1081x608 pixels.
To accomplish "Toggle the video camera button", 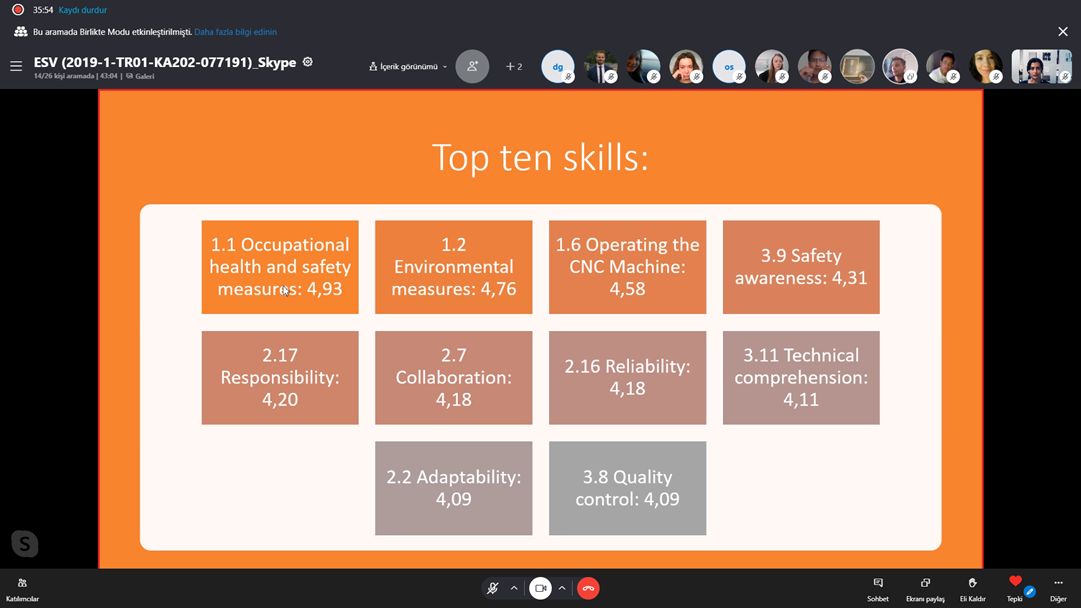I will tap(540, 588).
